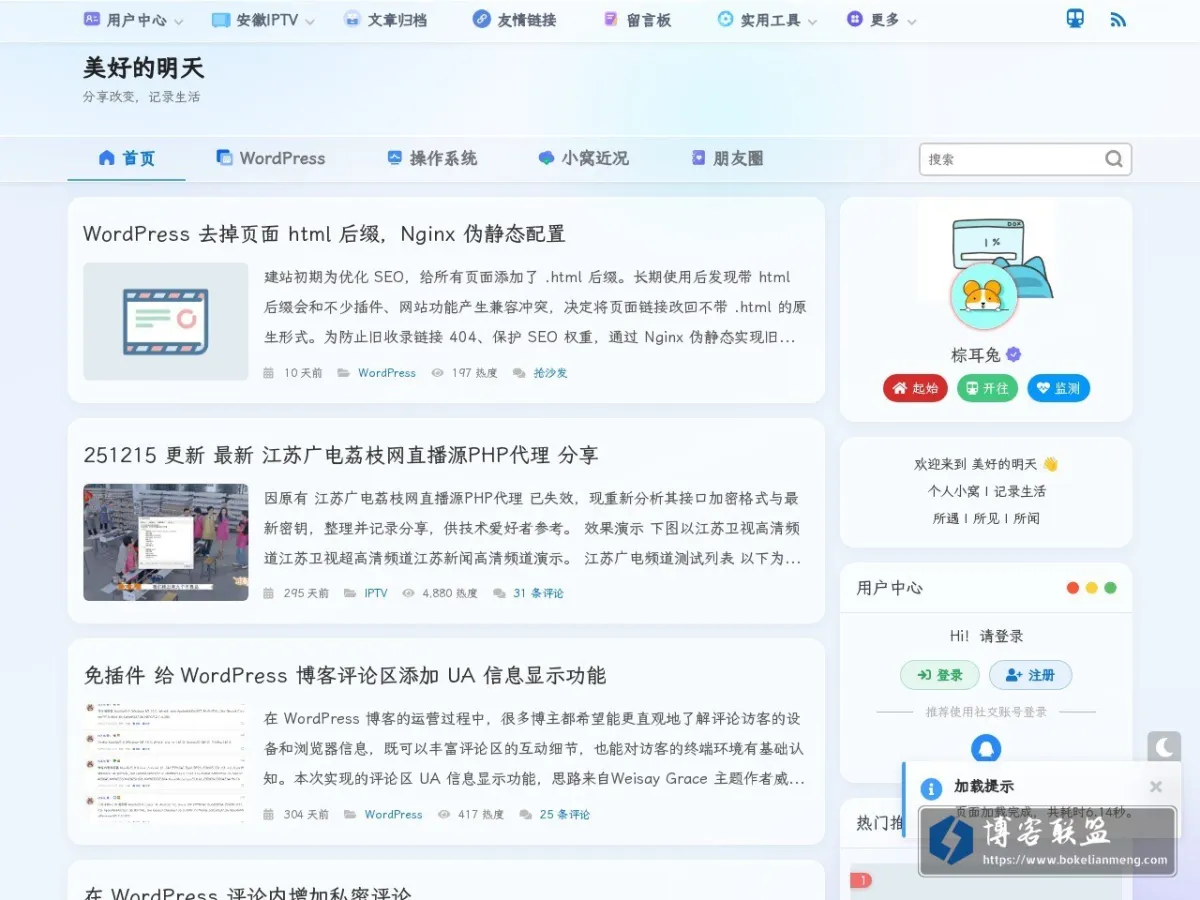Switch to the WordPress category tab
1200x900 pixels.
tap(271, 158)
